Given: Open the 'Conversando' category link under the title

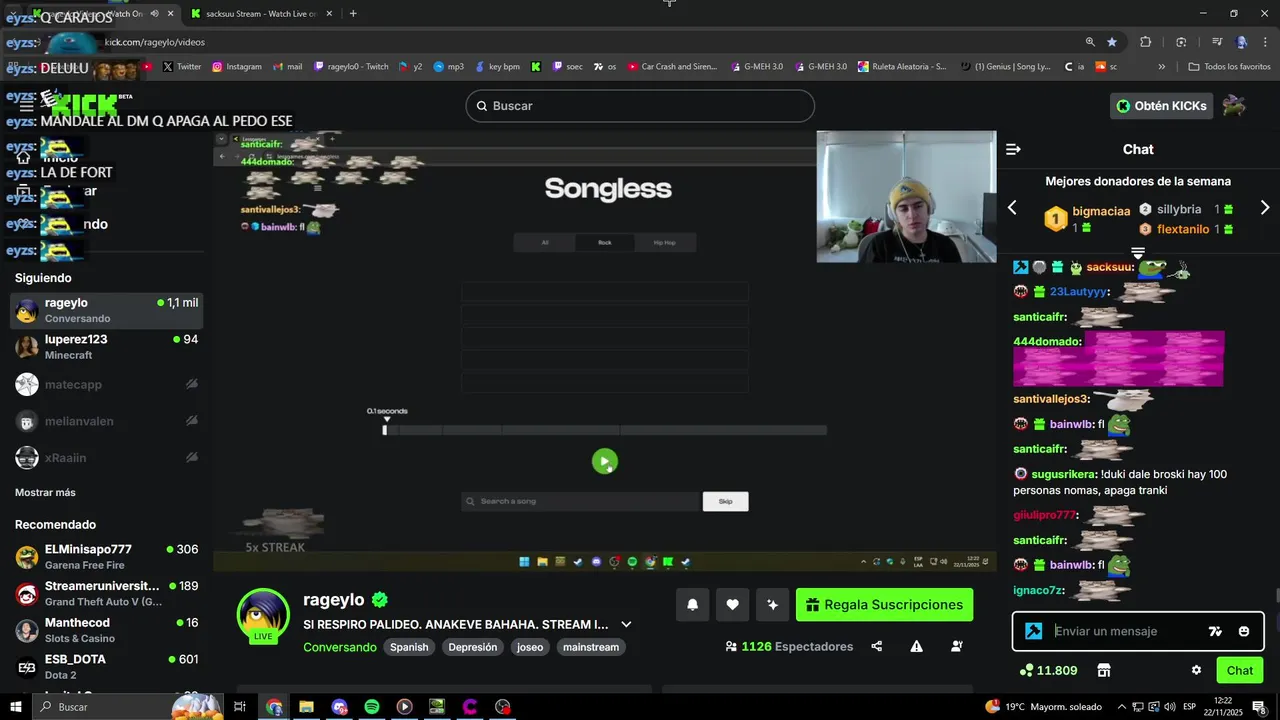Looking at the screenshot, I should pos(340,647).
